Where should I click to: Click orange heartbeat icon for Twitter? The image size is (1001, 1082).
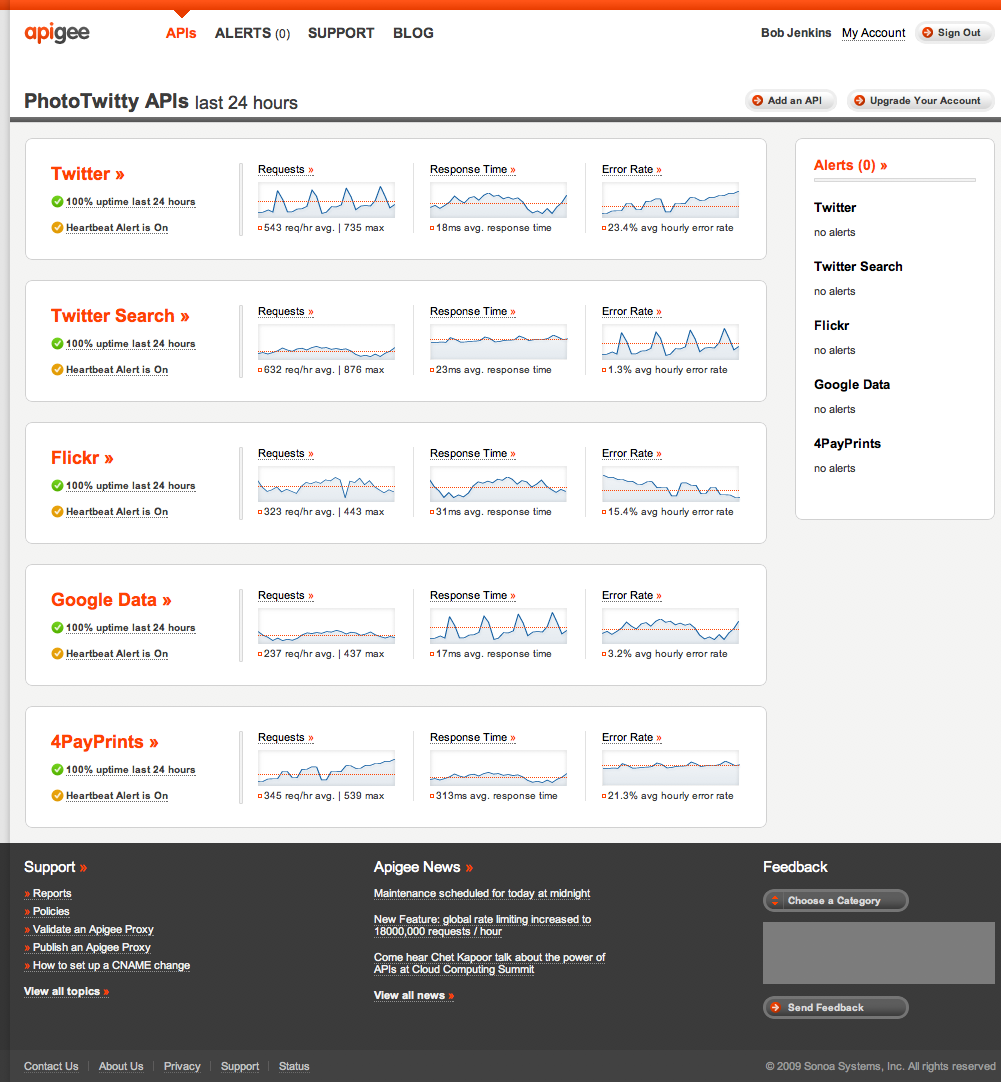click(x=57, y=228)
